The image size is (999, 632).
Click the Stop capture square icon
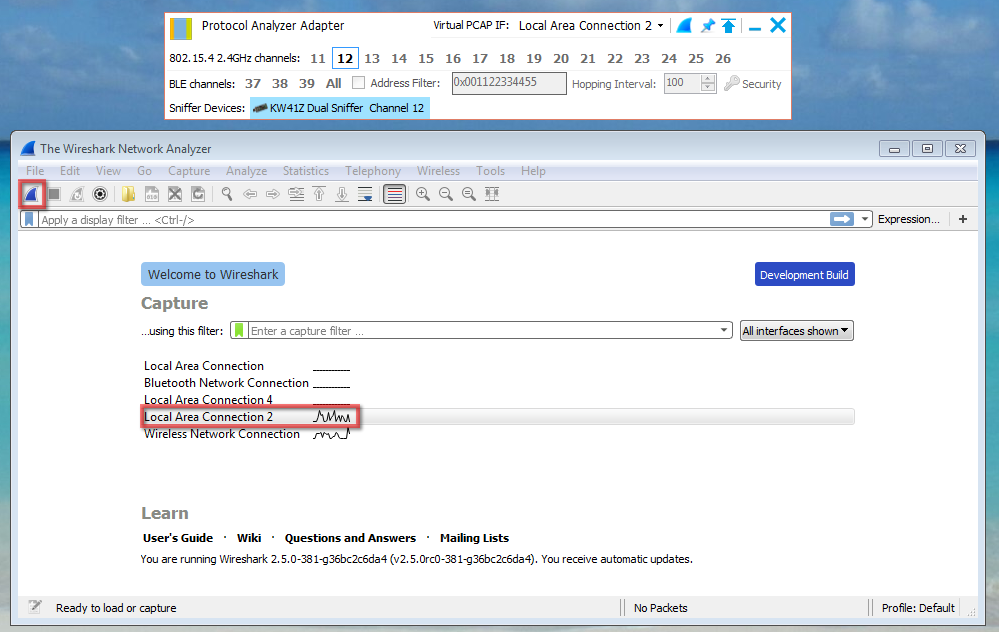[x=54, y=194]
